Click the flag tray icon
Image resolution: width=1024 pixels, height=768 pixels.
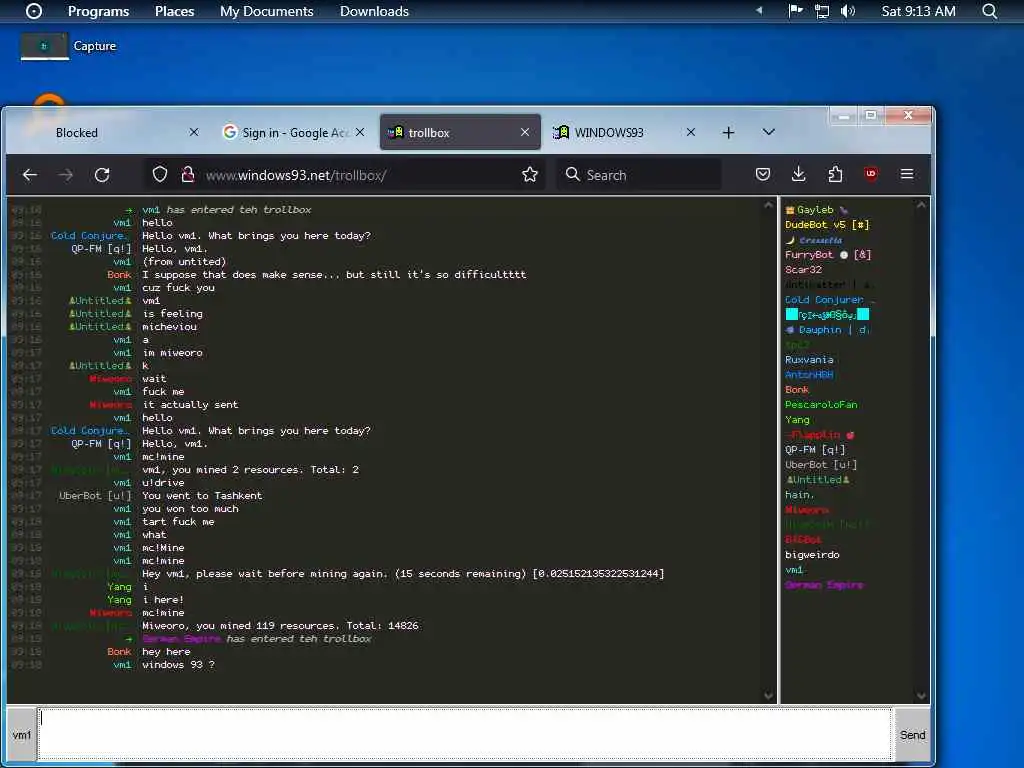(x=795, y=11)
